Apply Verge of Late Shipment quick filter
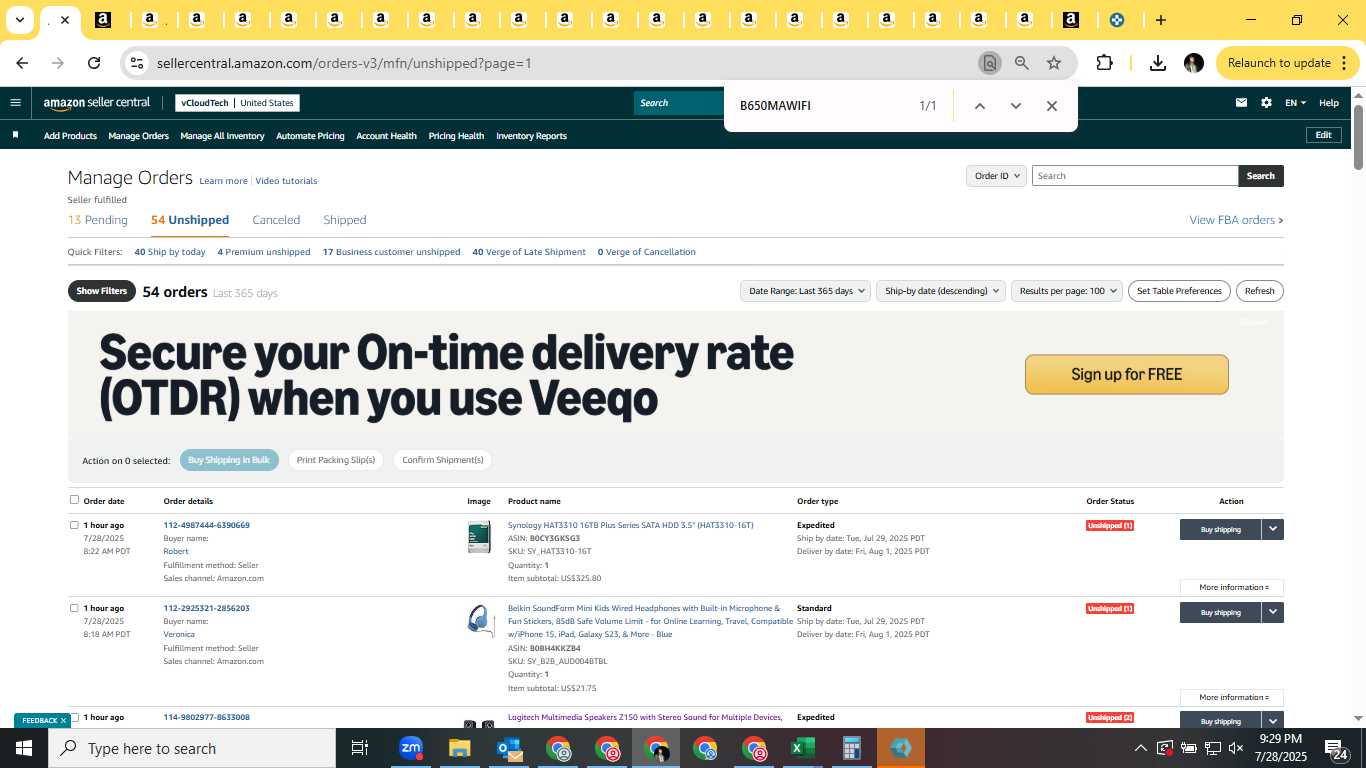 click(529, 252)
